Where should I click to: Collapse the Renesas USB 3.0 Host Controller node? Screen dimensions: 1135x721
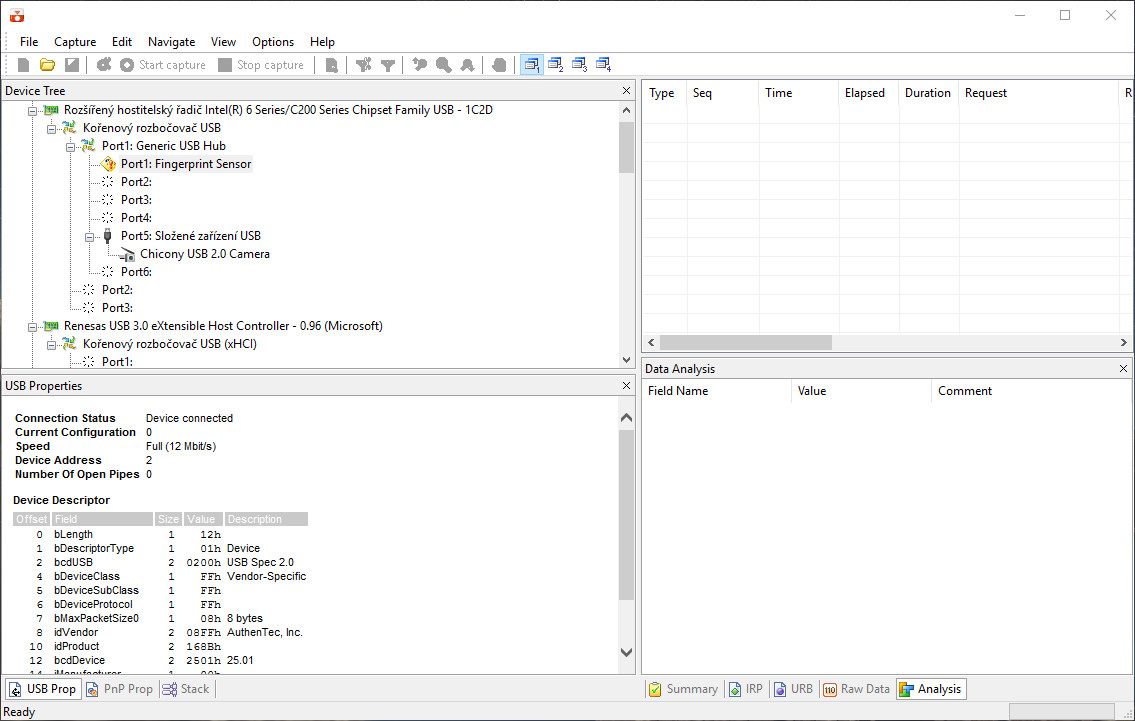(33, 327)
